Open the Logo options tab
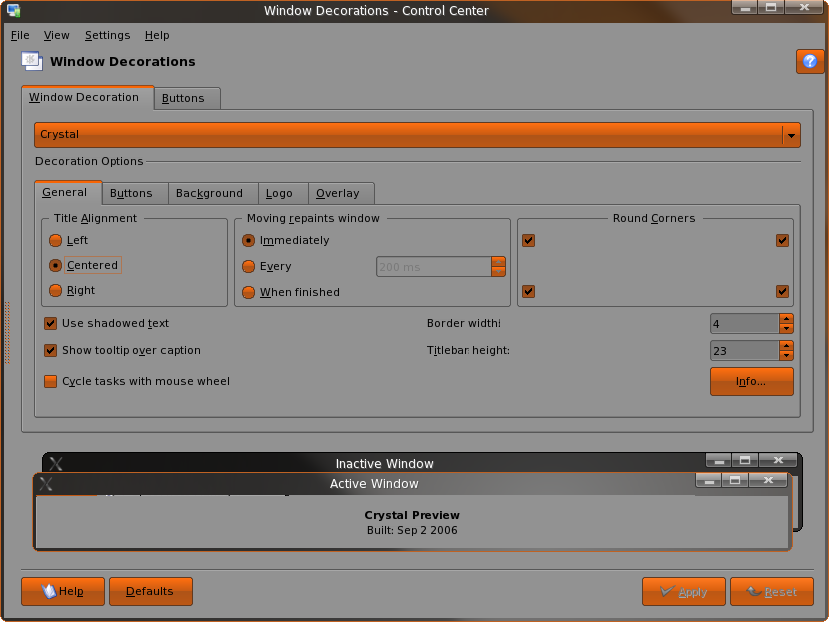Image resolution: width=829 pixels, height=622 pixels. pyautogui.click(x=283, y=194)
